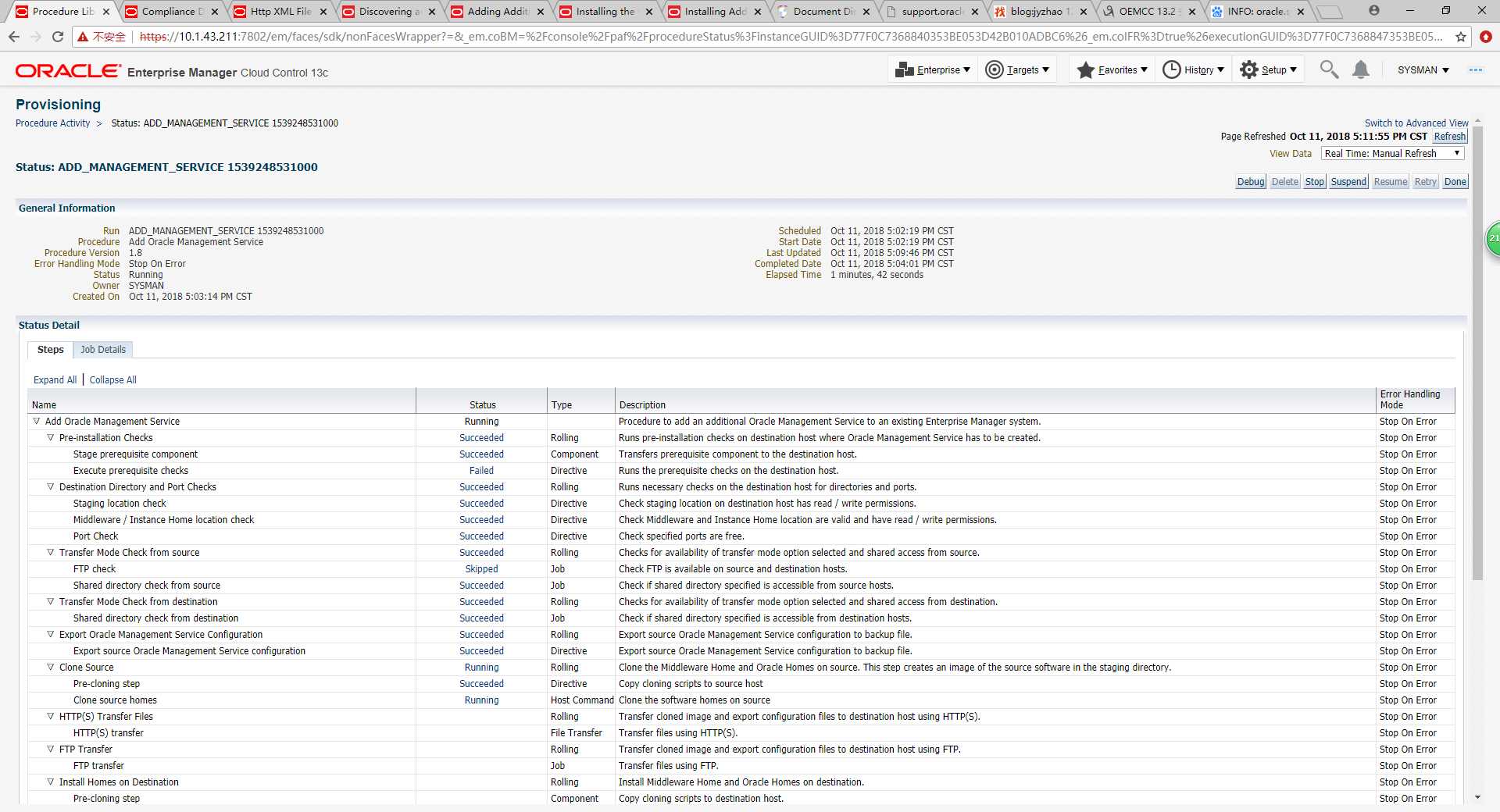Click the red browser extension icon
Screen dimensions: 1500x812
(x=1485, y=37)
